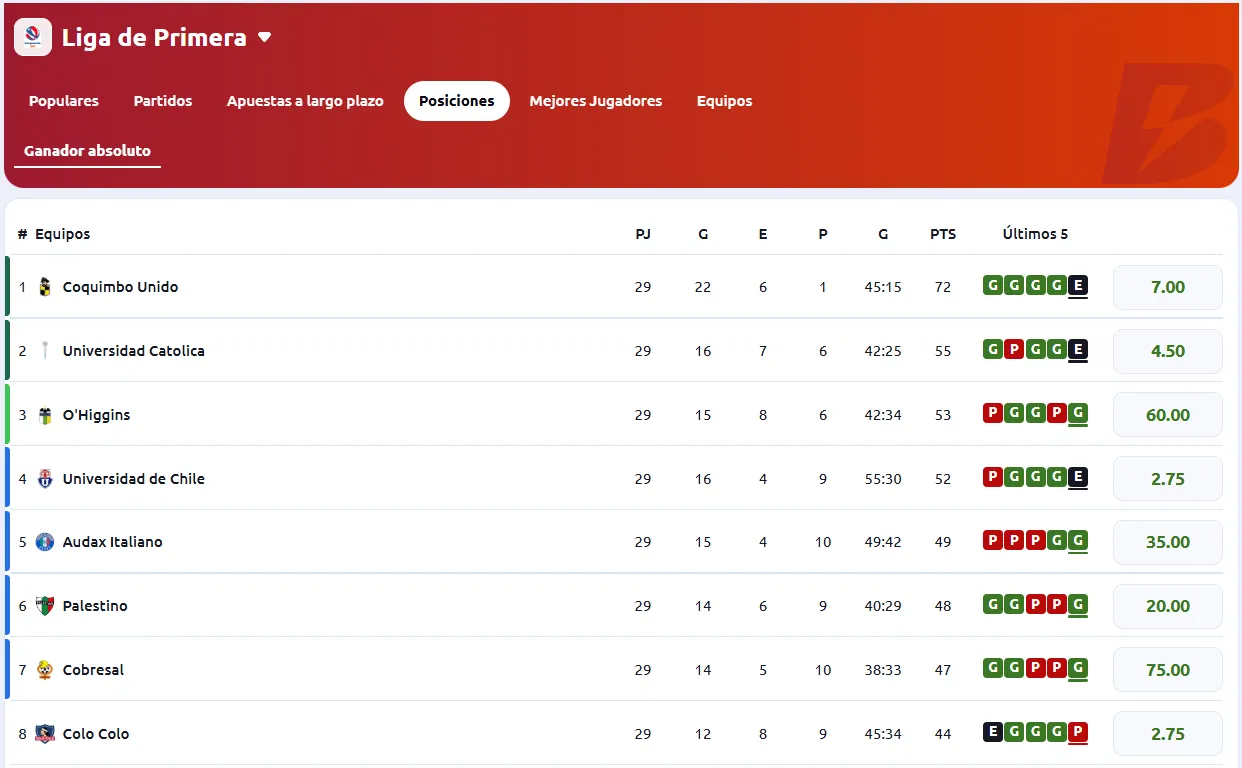This screenshot has height=768, width=1242.
Task: Select the 7.00 odds for Coquimbo Unido
Action: [1167, 287]
